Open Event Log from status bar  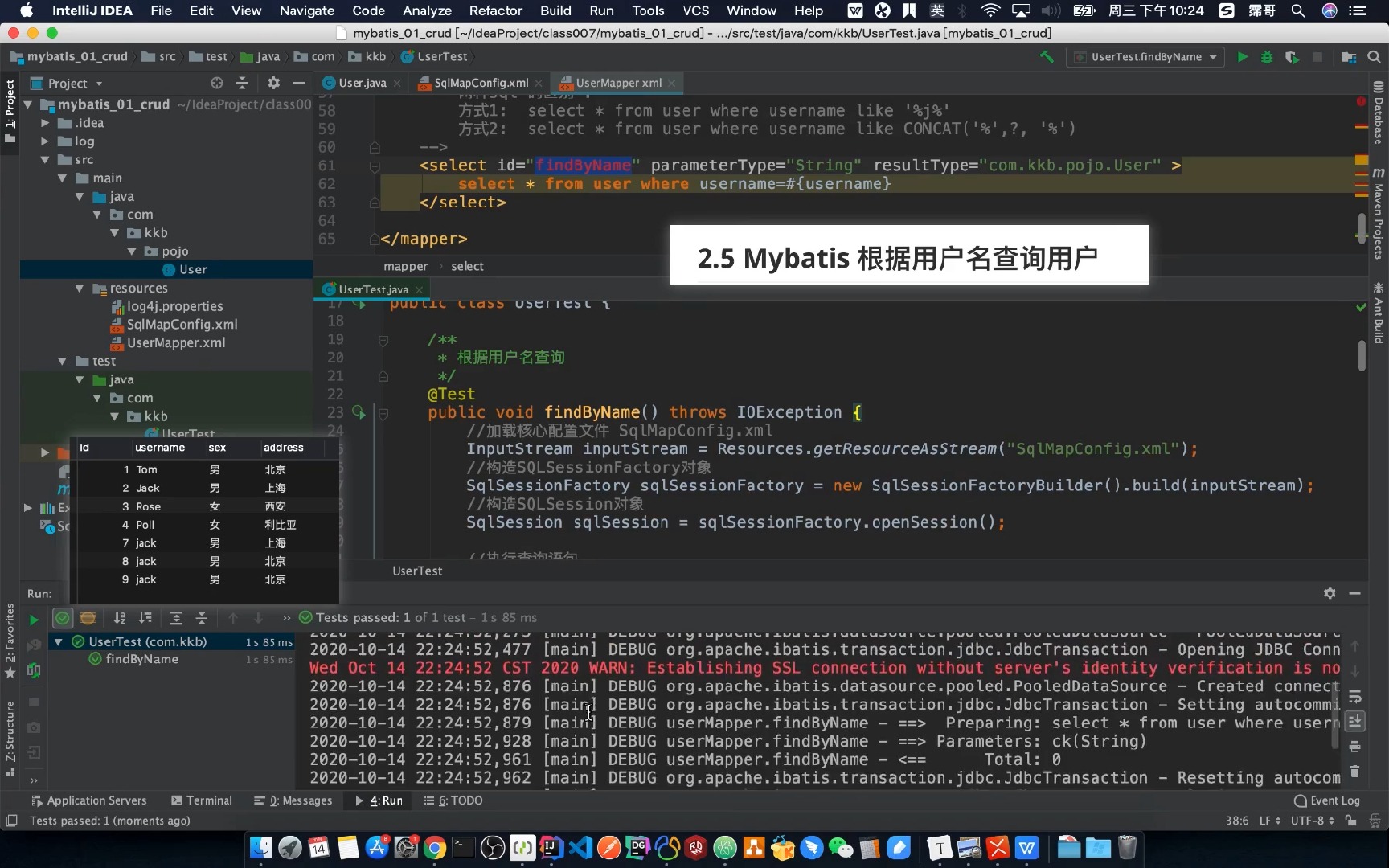(1327, 800)
